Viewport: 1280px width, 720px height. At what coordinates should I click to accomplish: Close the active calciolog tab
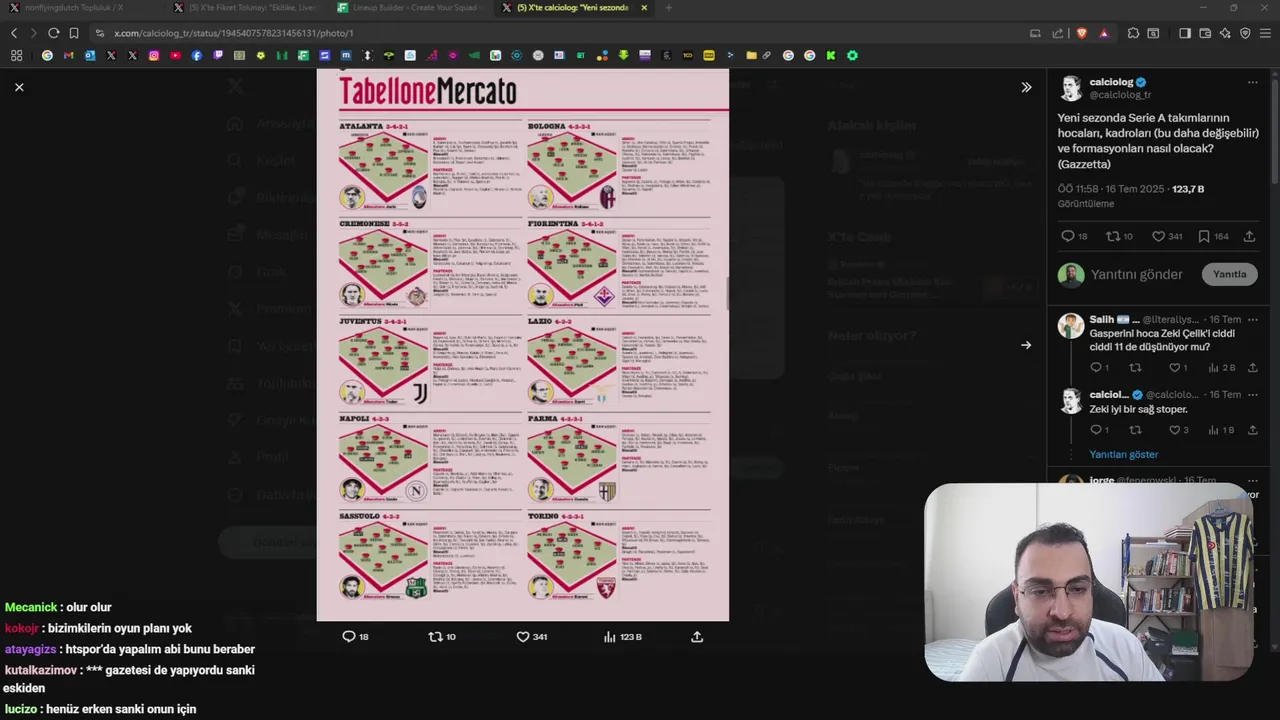tap(644, 8)
